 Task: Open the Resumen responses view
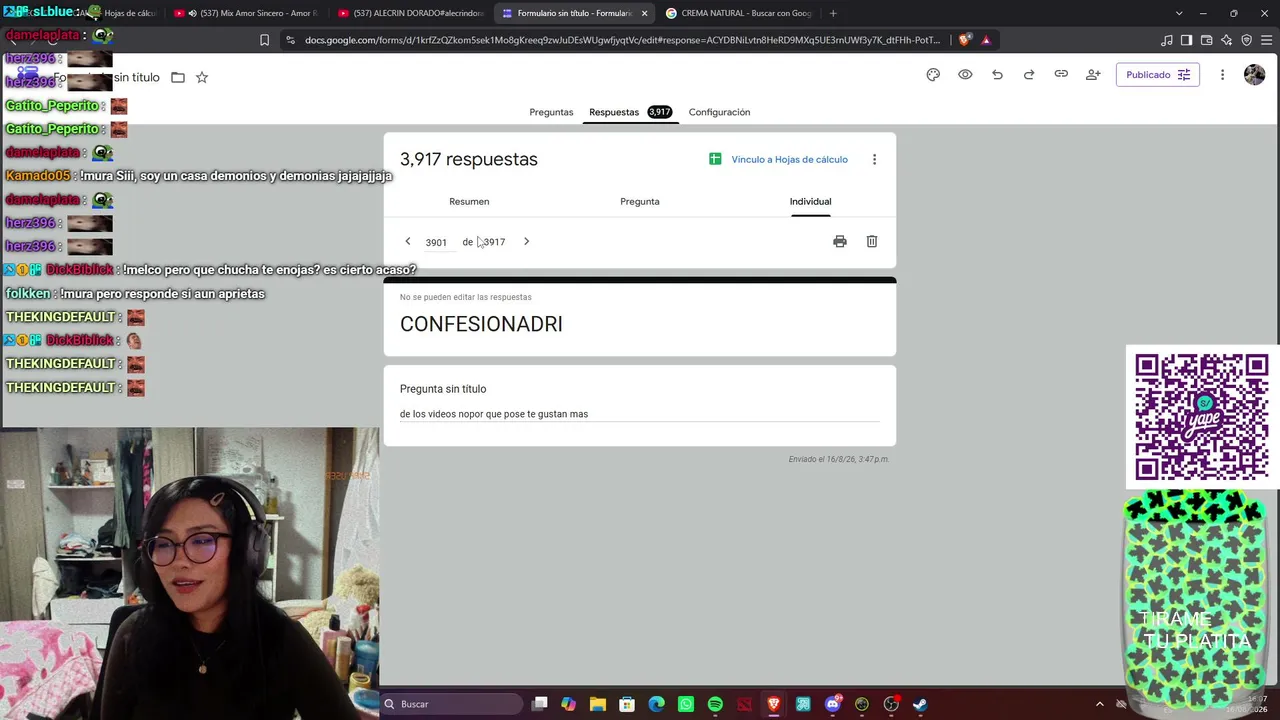click(469, 201)
